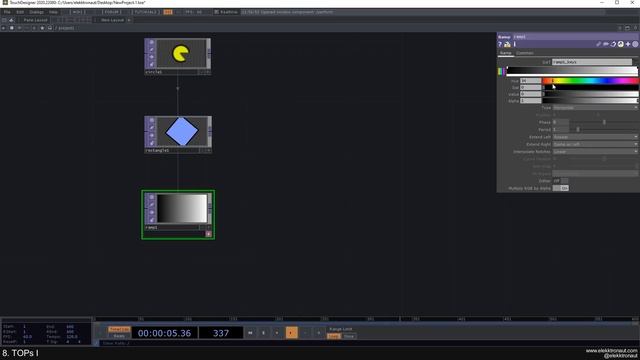Open Extend Left dropdown
Viewport: 640px width, 360px height.
coord(595,137)
